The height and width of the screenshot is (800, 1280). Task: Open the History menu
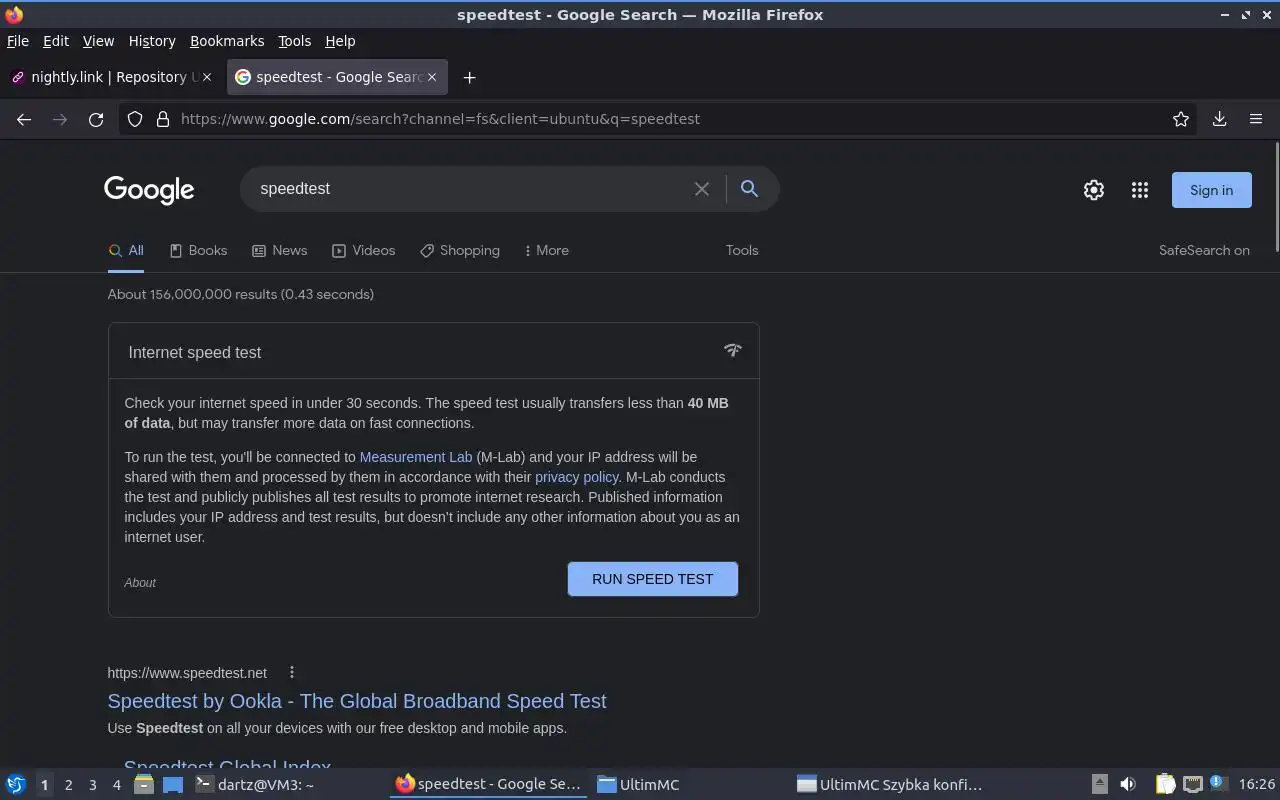152,41
